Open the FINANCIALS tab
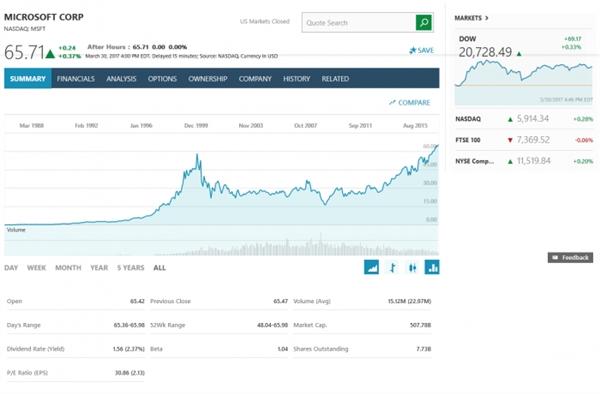Viewport: 600px width, 394px height. click(76, 79)
